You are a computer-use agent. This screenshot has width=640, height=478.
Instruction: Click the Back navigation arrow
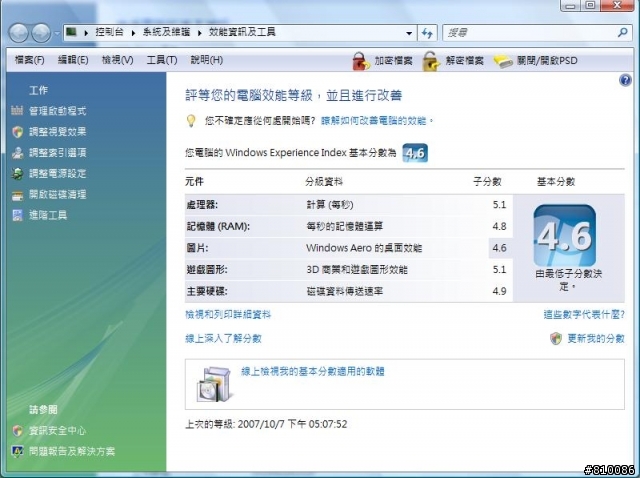19,33
